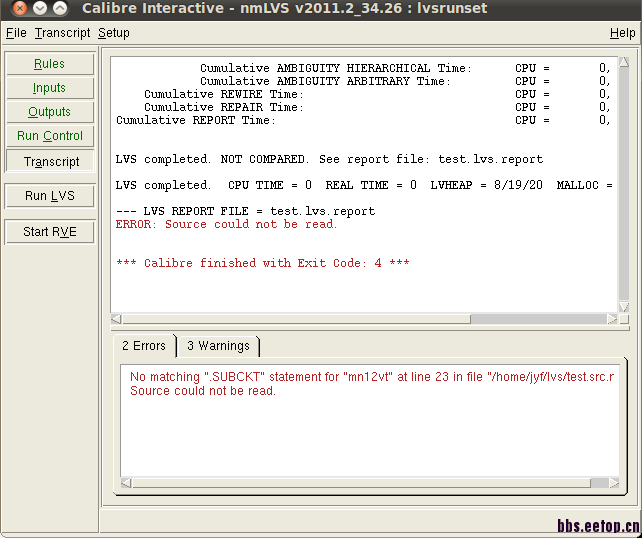Open the File menu
The image size is (642, 538).
(16, 33)
